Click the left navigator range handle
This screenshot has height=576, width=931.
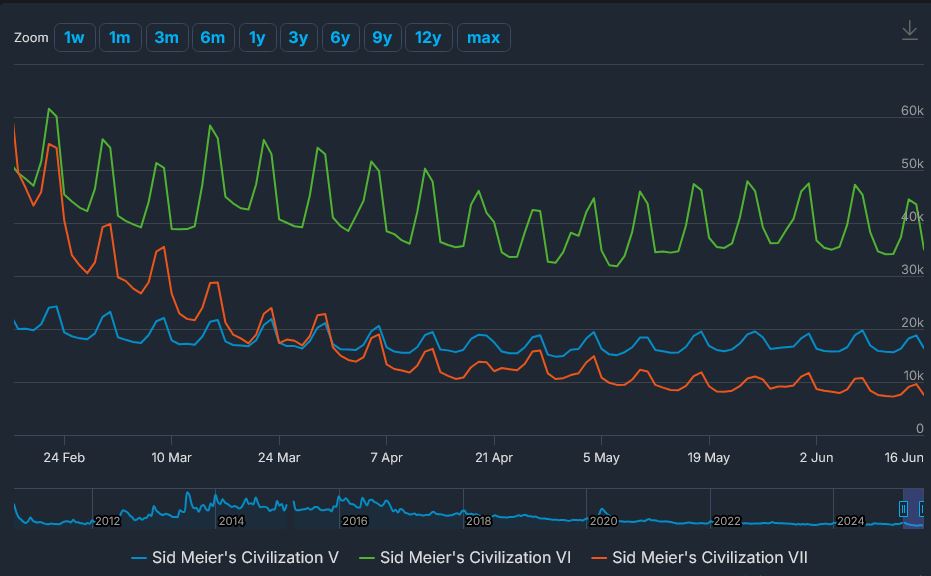point(903,509)
